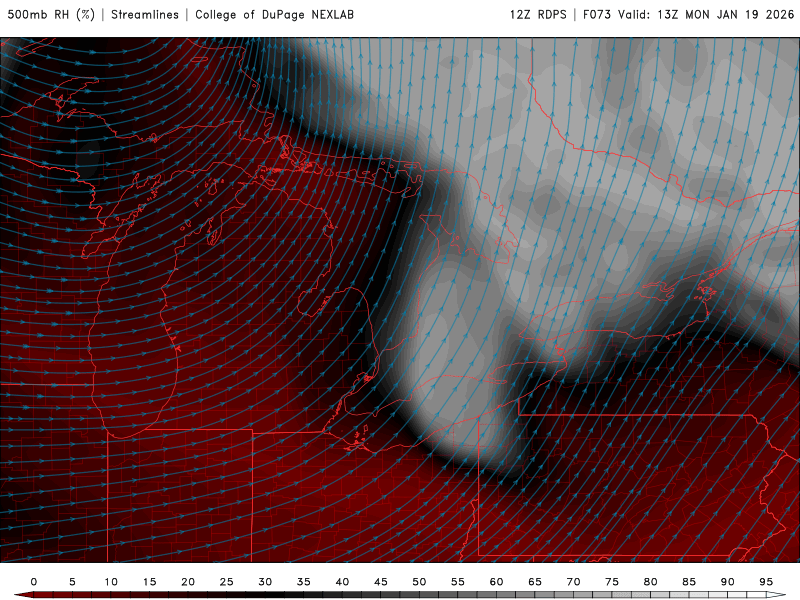800x600 pixels.
Task: Select the 'Streamlines' label in header
Action: click(x=145, y=15)
